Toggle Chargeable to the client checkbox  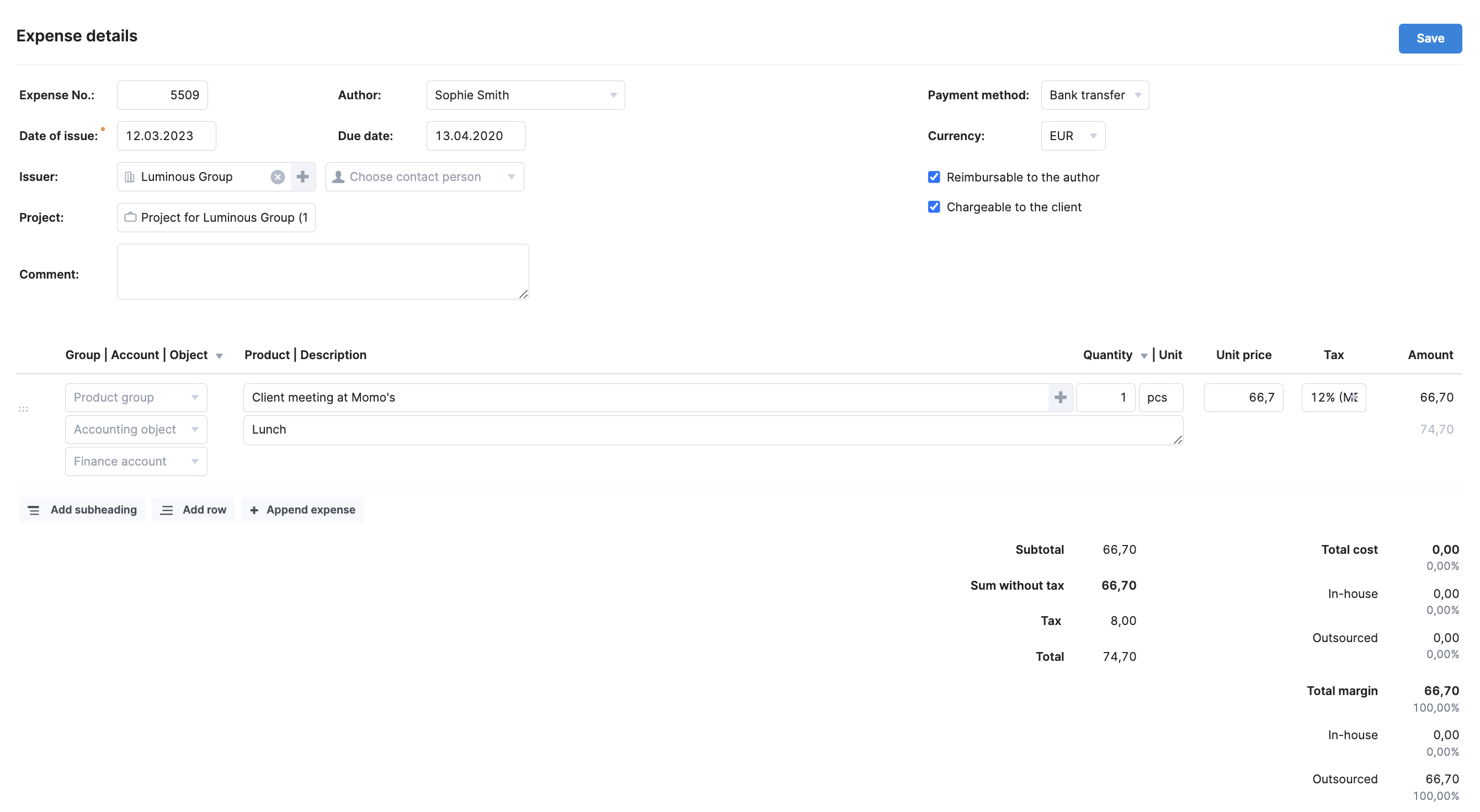[x=934, y=207]
